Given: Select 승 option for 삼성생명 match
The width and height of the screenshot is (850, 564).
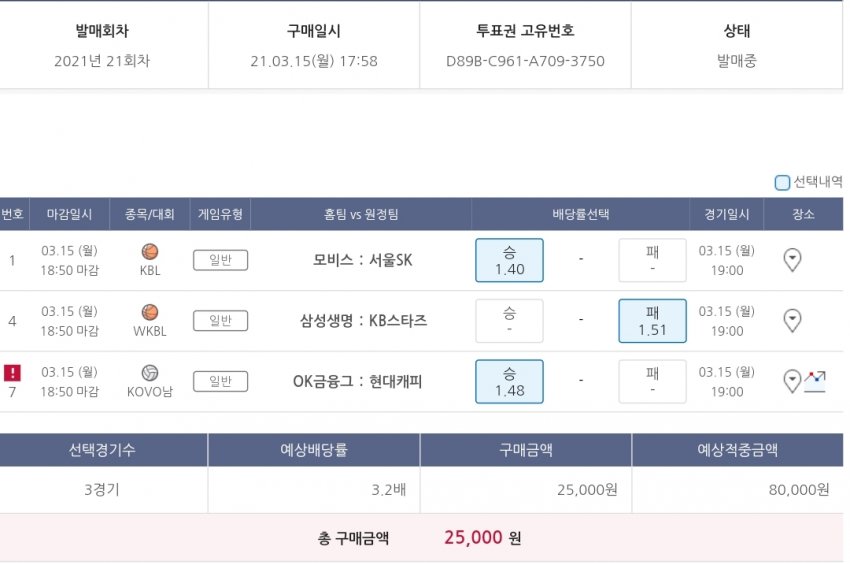Looking at the screenshot, I should coord(509,321).
